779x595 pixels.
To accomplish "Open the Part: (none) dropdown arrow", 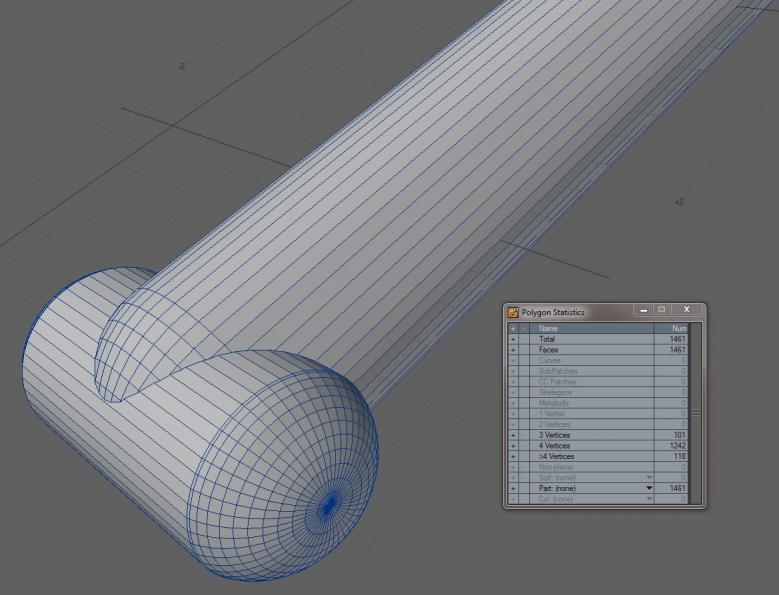I will click(648, 488).
